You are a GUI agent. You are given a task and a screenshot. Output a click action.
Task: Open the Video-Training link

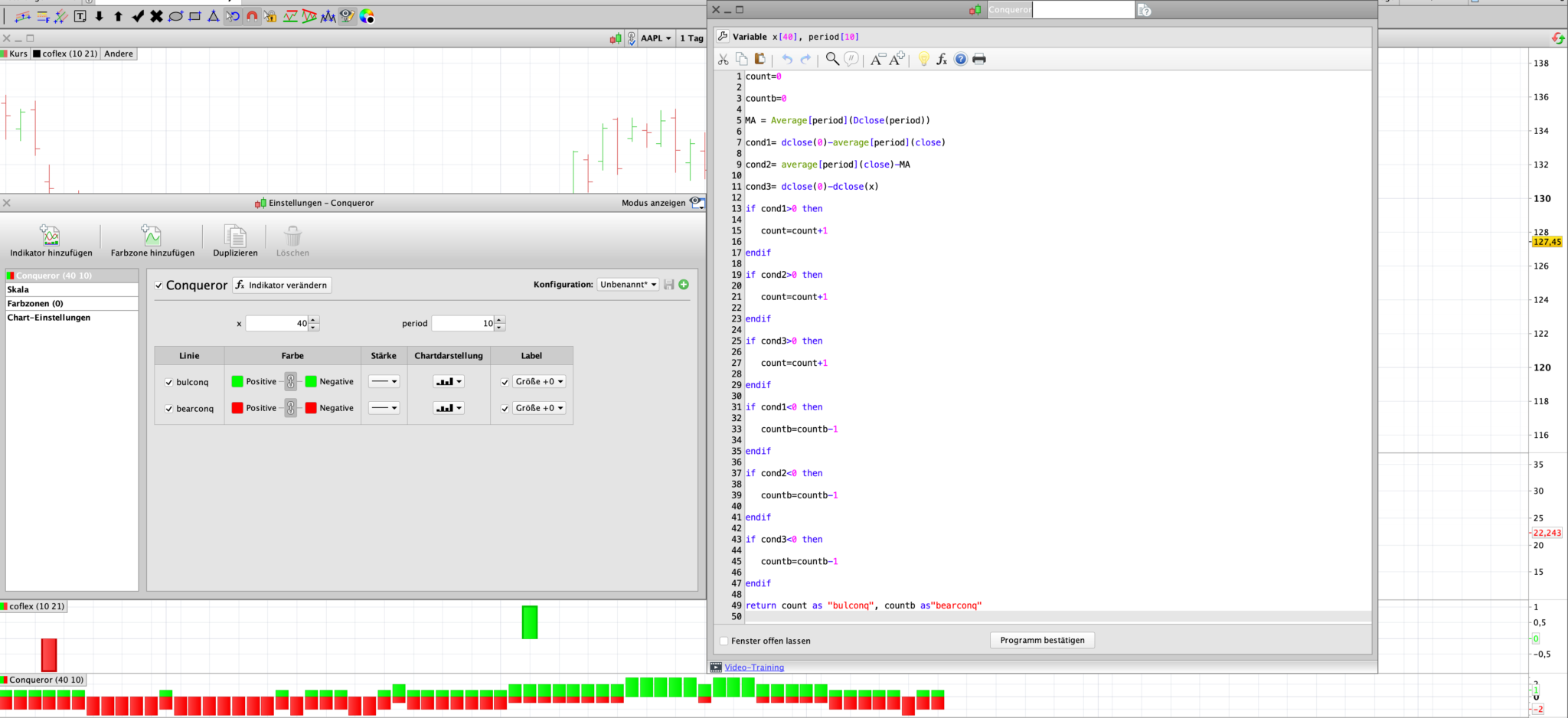point(754,667)
